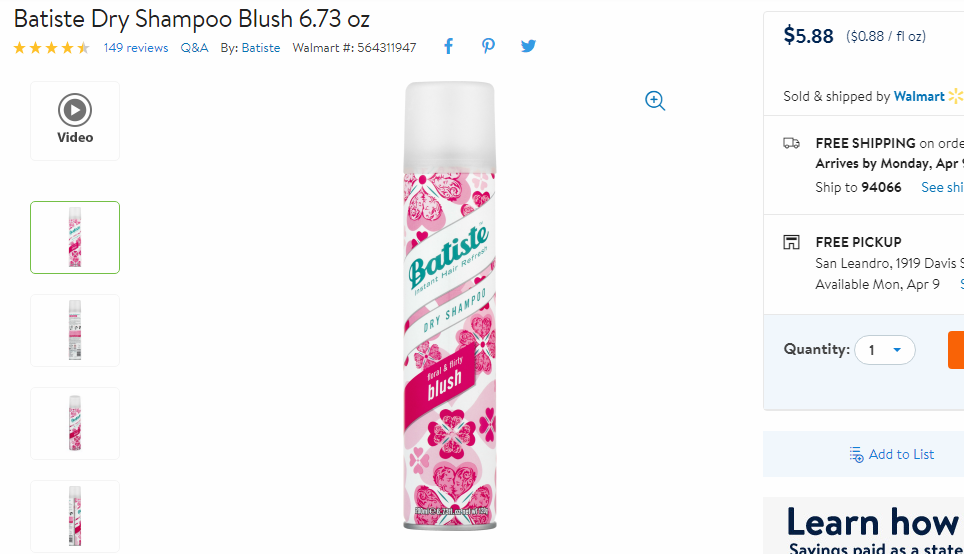Select third product can thumbnail
Screen dimensions: 964x554
tap(75, 423)
